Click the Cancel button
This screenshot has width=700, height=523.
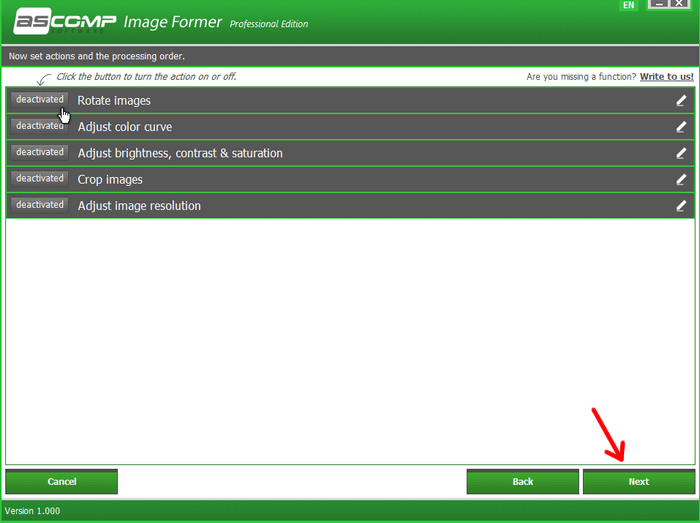click(x=62, y=481)
